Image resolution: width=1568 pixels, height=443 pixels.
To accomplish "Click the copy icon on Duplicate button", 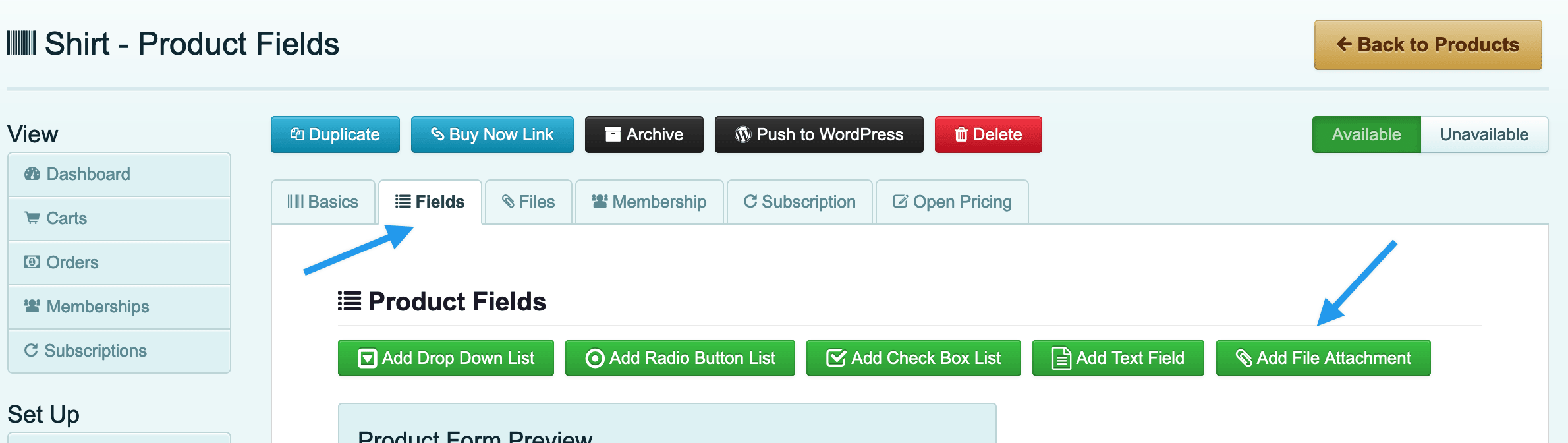I will tap(297, 134).
